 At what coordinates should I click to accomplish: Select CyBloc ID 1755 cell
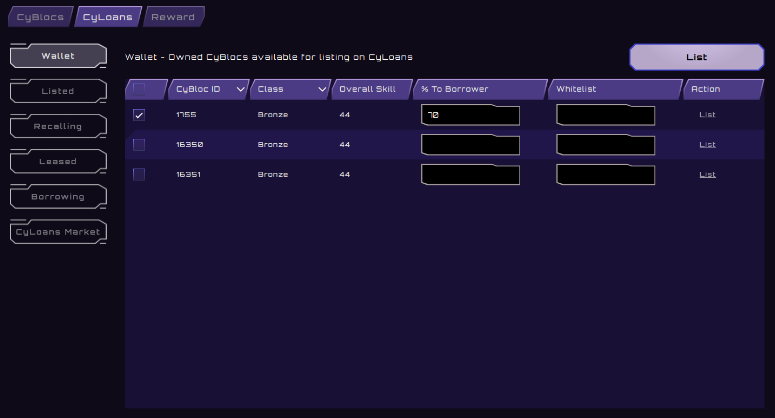[186, 115]
